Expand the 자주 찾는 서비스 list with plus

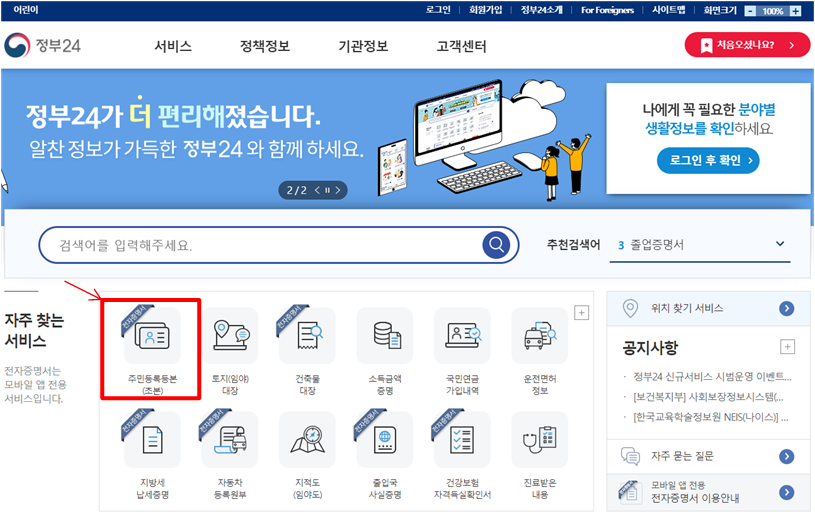click(581, 313)
